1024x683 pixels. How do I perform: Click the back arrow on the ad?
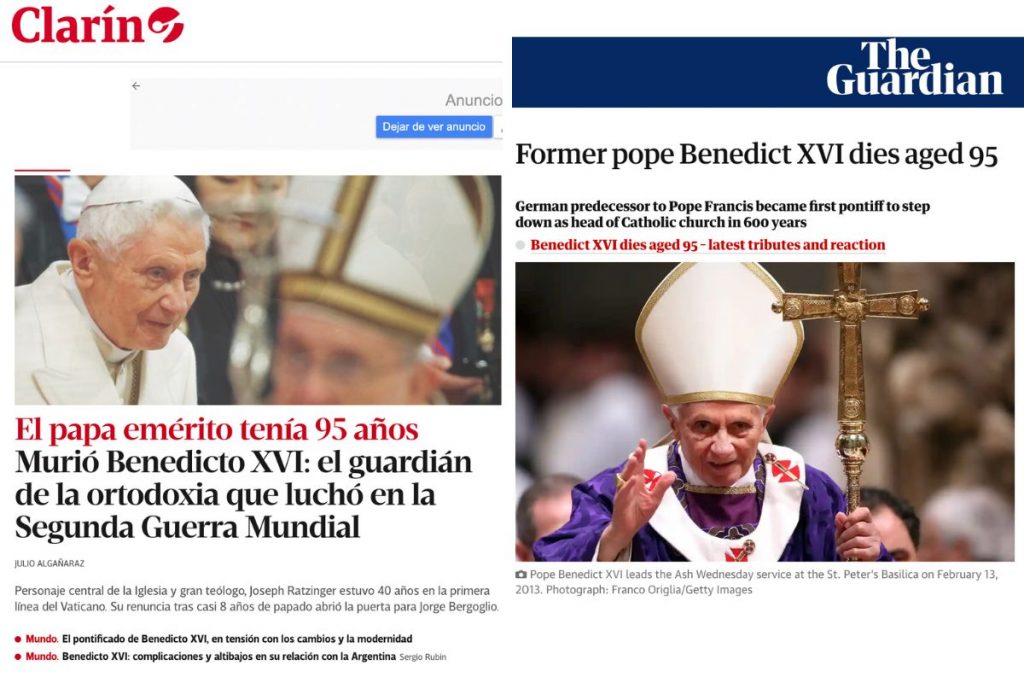coord(136,86)
